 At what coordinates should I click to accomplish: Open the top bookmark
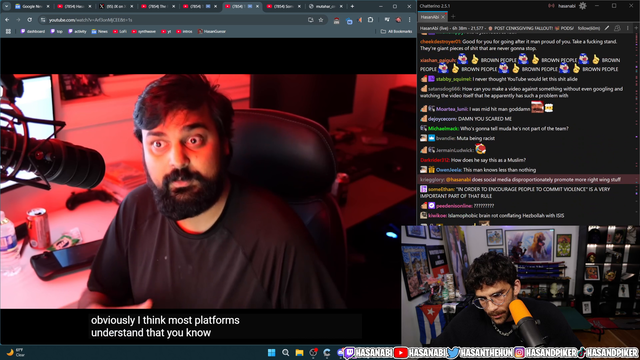pyautogui.click(x=56, y=31)
